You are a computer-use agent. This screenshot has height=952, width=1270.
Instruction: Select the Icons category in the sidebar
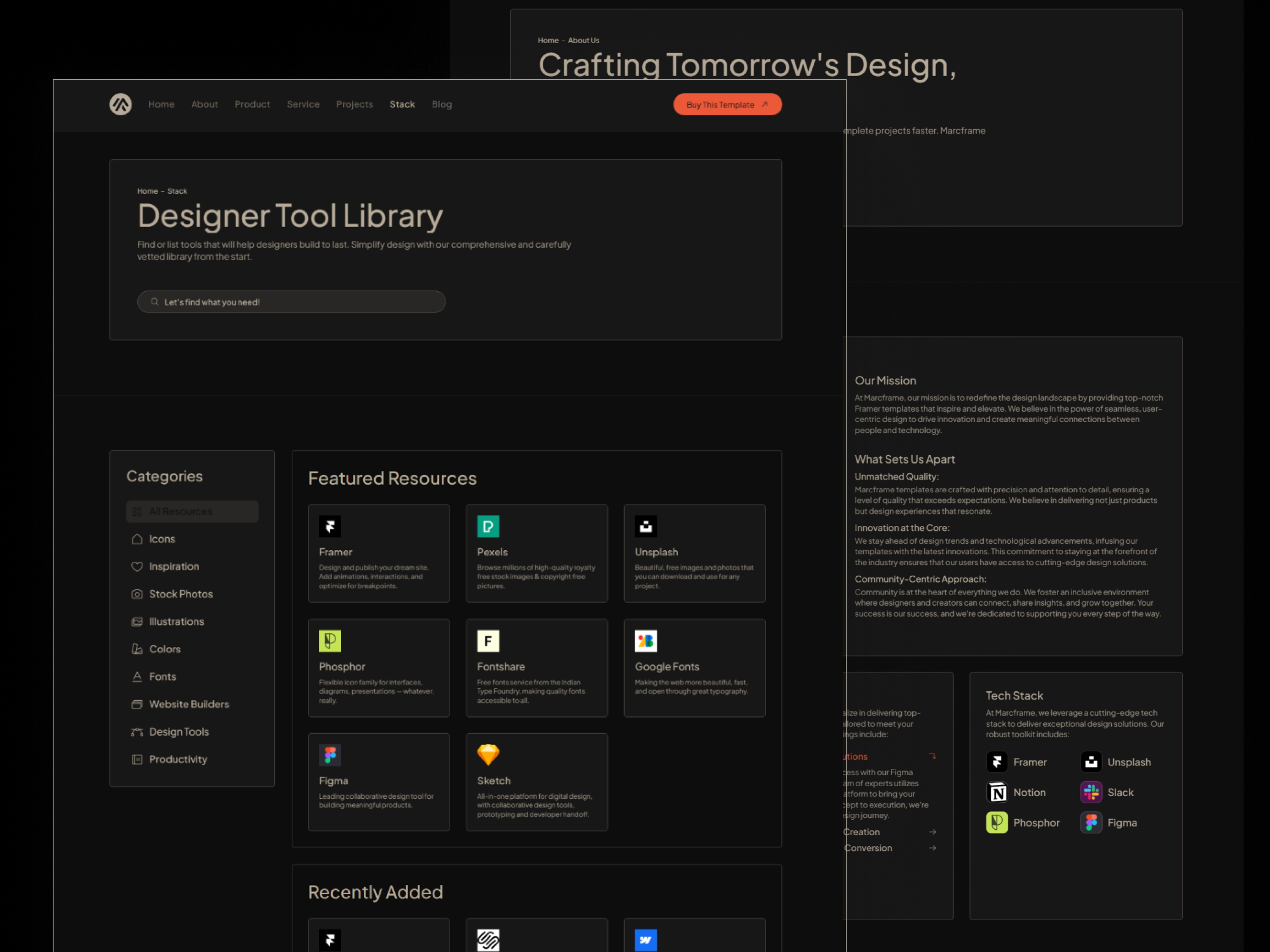161,538
